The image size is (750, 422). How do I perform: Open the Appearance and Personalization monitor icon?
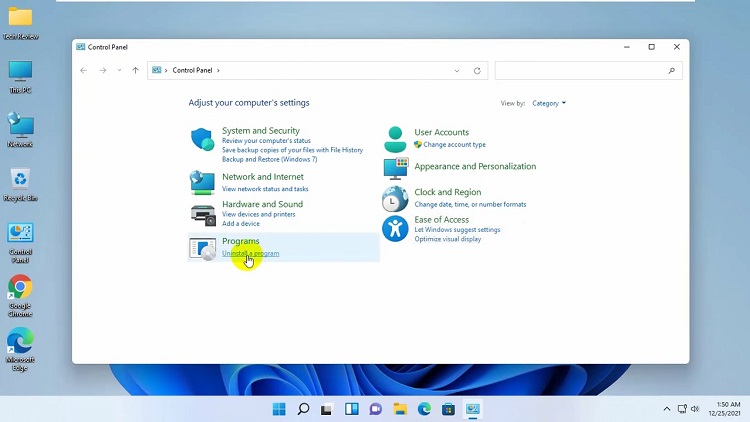396,168
